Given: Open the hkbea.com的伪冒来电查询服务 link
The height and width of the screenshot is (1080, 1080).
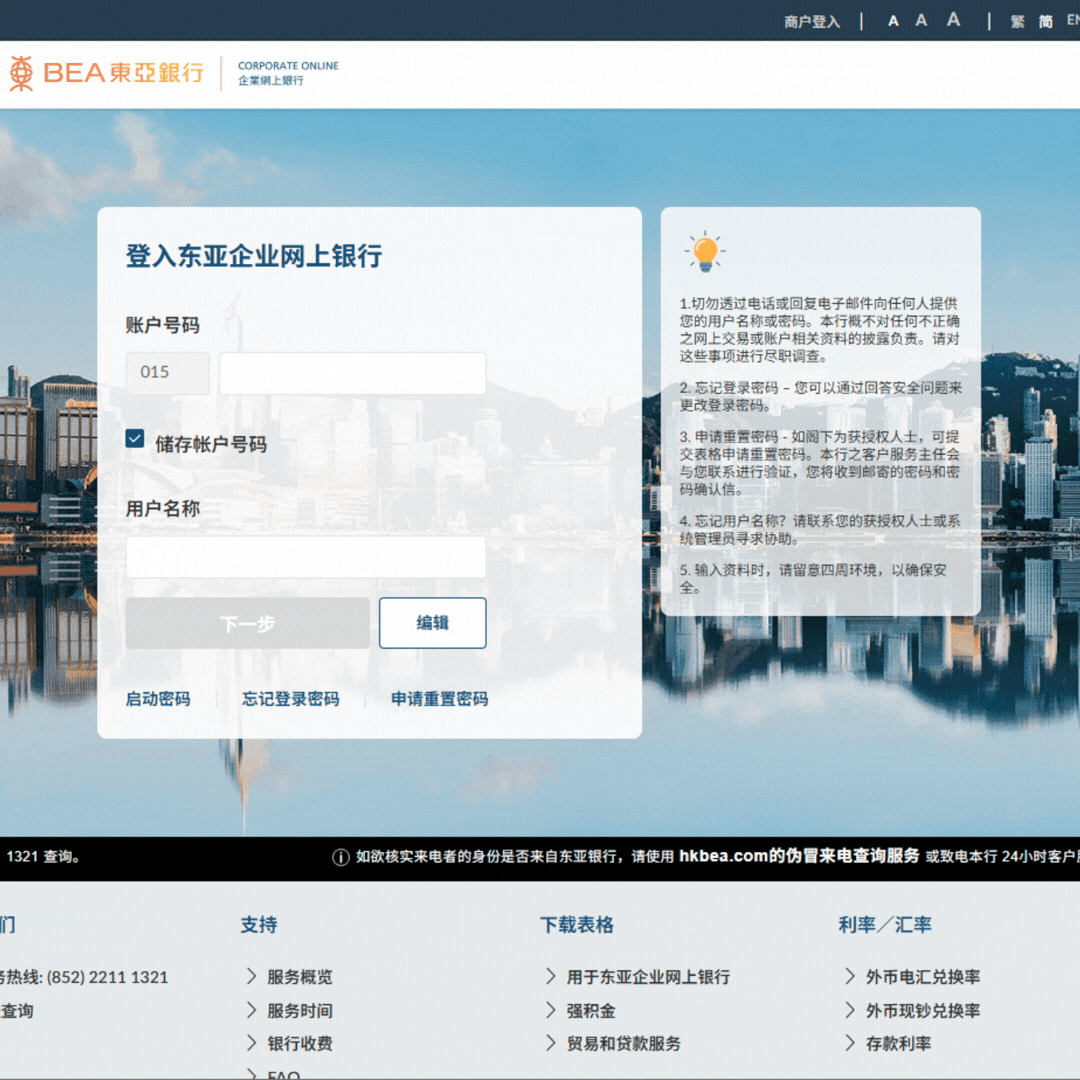Looking at the screenshot, I should pyautogui.click(x=799, y=856).
